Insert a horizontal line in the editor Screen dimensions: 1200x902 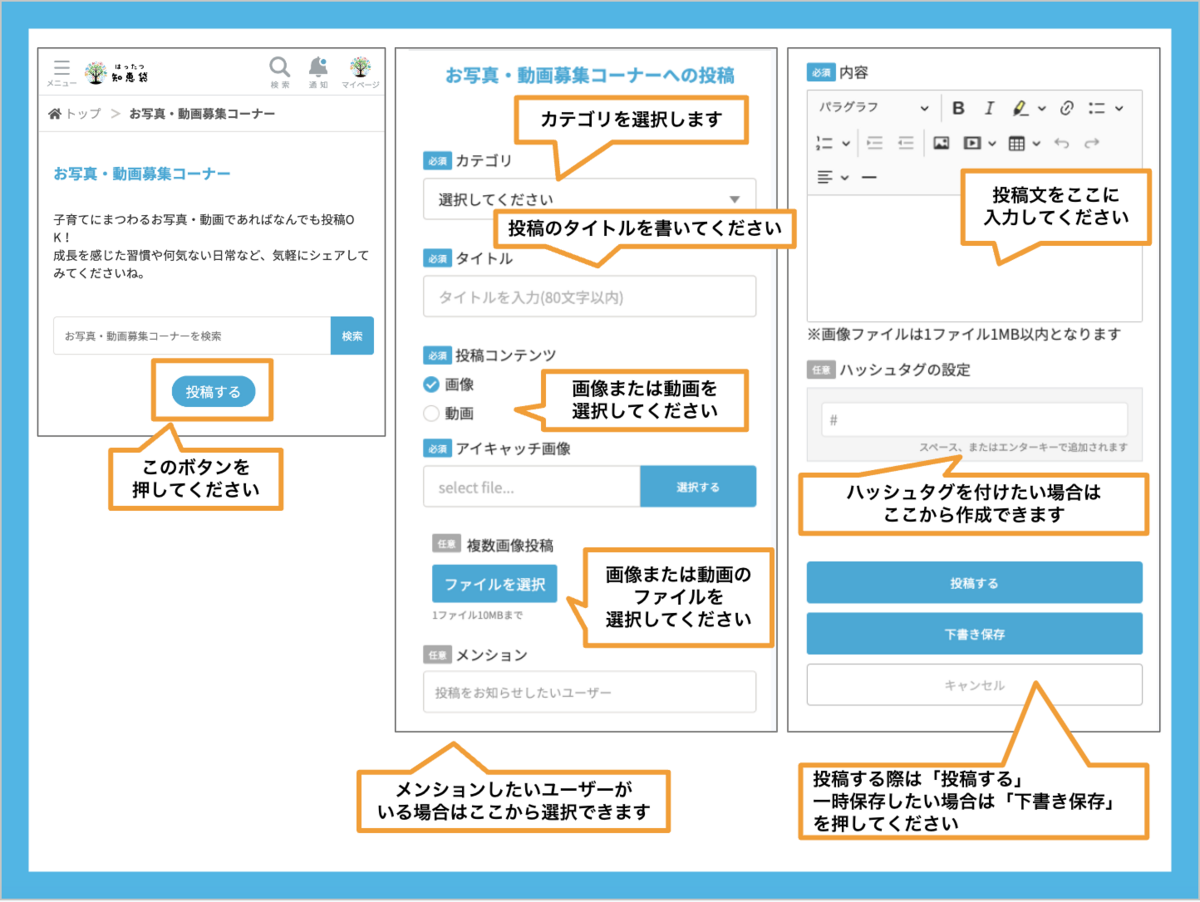868,177
